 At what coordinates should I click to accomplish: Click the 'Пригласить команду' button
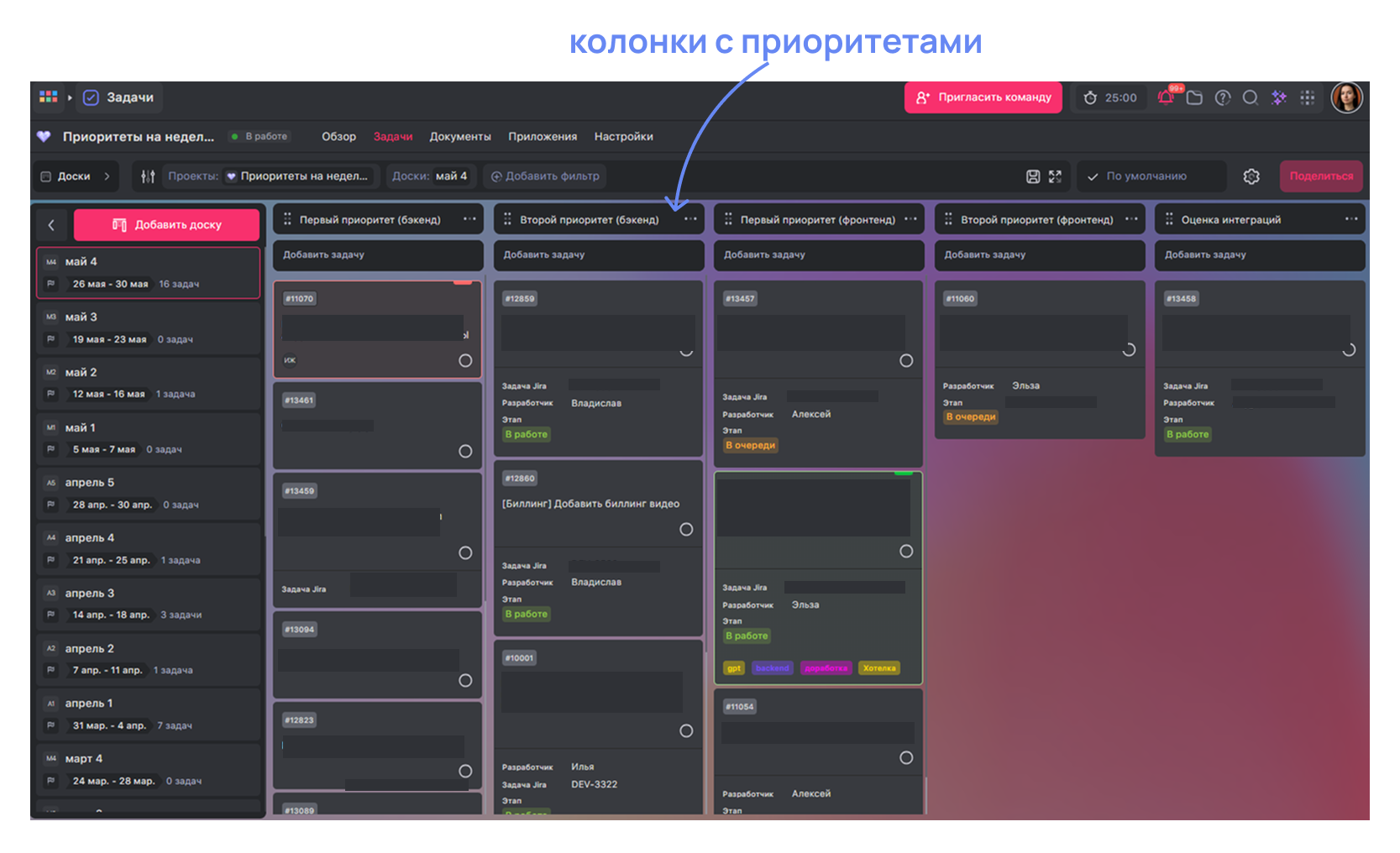983,97
